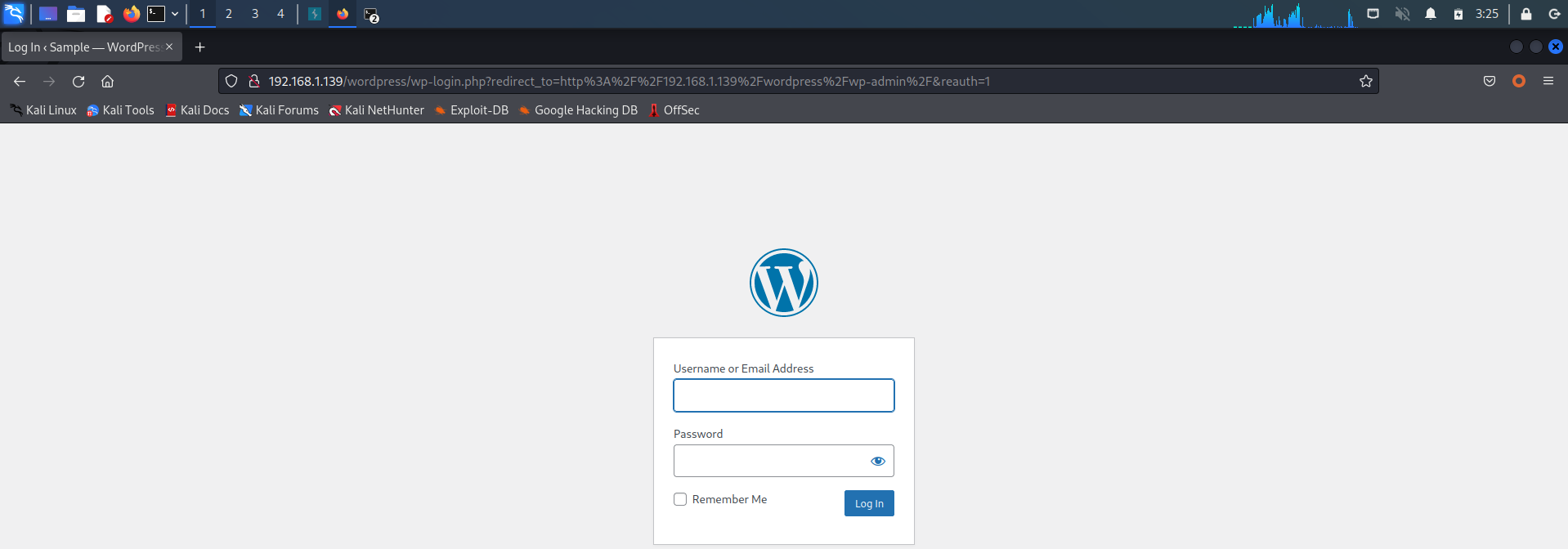Lock the screen with the padlock icon
The image size is (1568, 549).
point(1525,14)
